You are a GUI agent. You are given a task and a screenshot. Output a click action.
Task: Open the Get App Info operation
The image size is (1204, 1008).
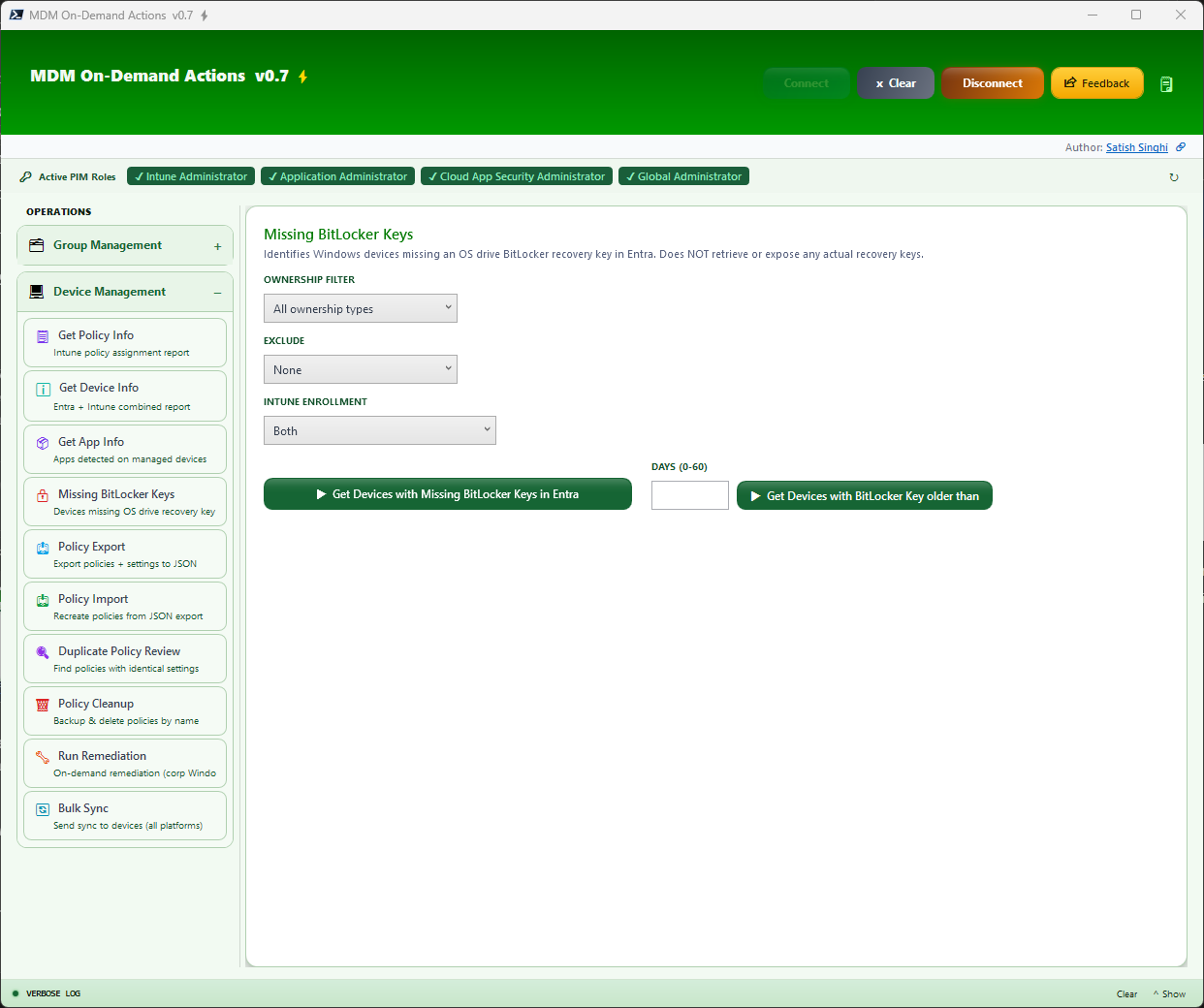(125, 450)
